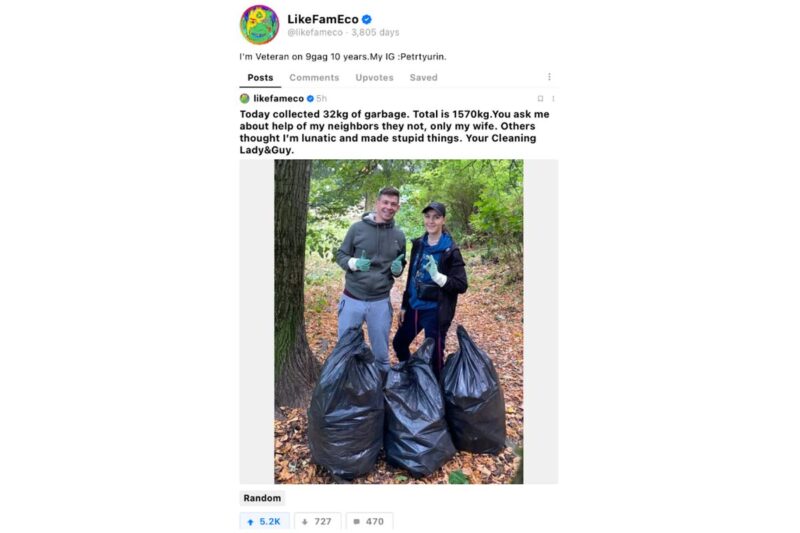Viewport: 800px width, 533px height.
Task: Click the Random tag label
Action: 262,498
